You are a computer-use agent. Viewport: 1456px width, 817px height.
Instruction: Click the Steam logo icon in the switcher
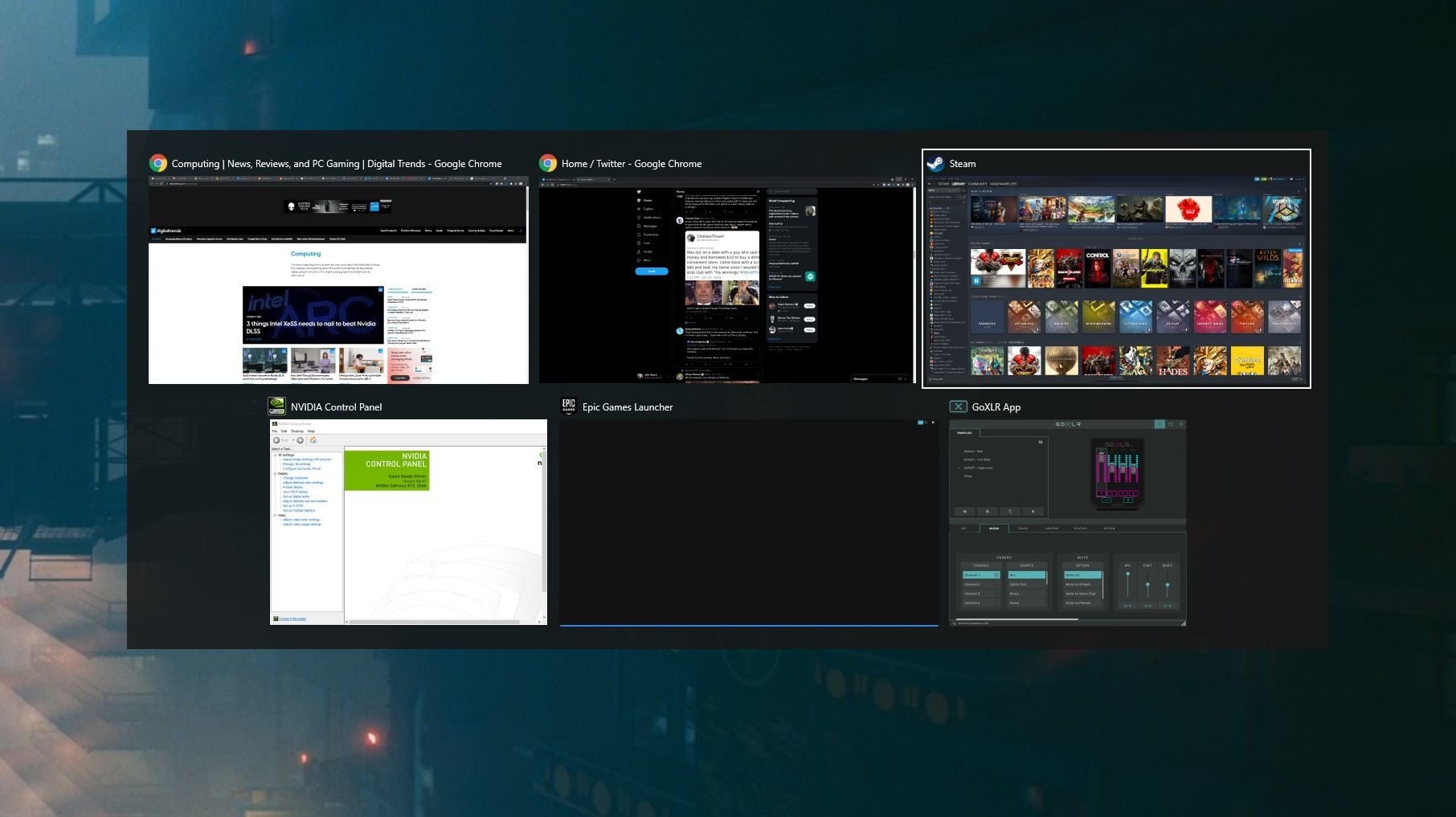(935, 164)
